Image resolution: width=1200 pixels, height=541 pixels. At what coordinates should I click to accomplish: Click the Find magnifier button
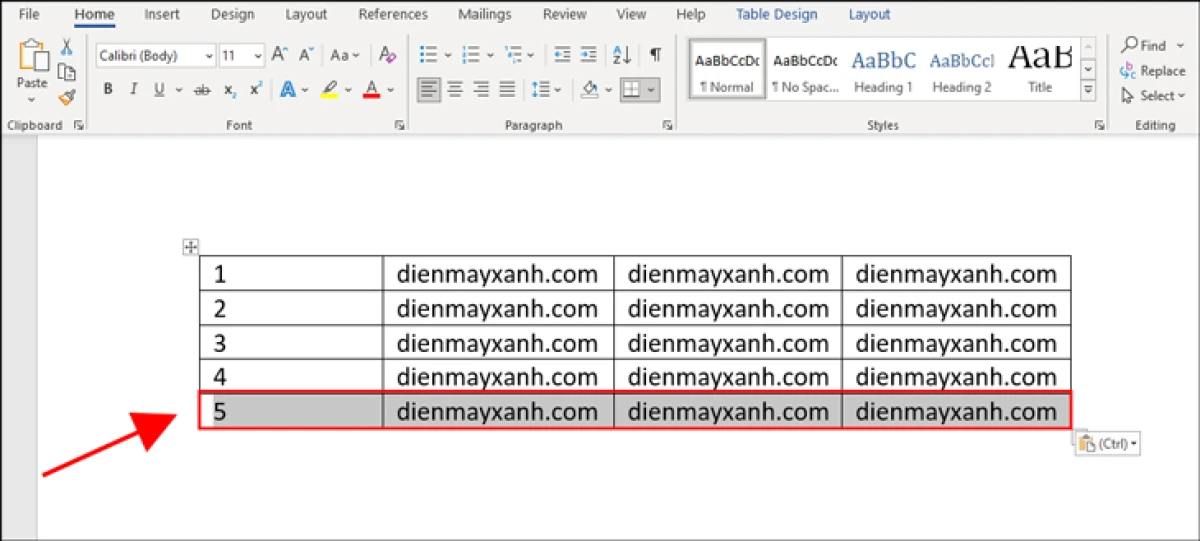(x=1144, y=45)
